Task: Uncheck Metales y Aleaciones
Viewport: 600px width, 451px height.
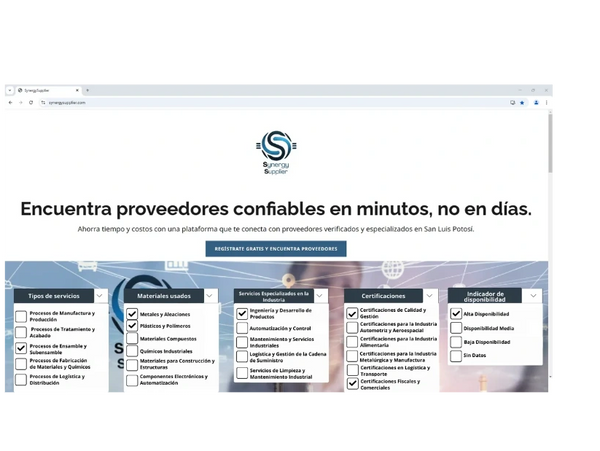Action: pos(132,314)
